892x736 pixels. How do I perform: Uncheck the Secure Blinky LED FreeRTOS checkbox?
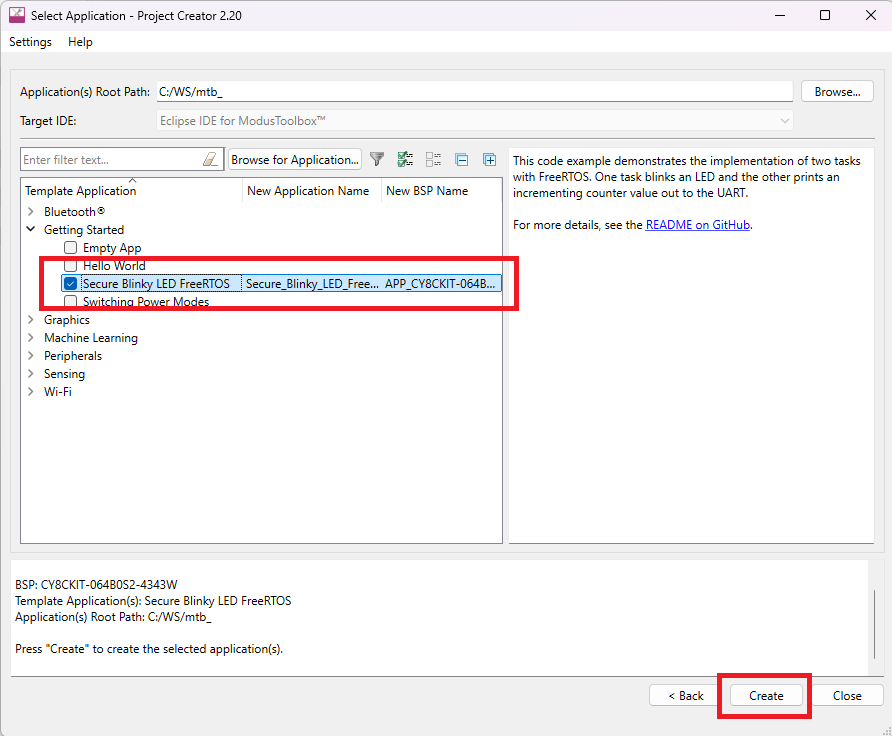[71, 284]
